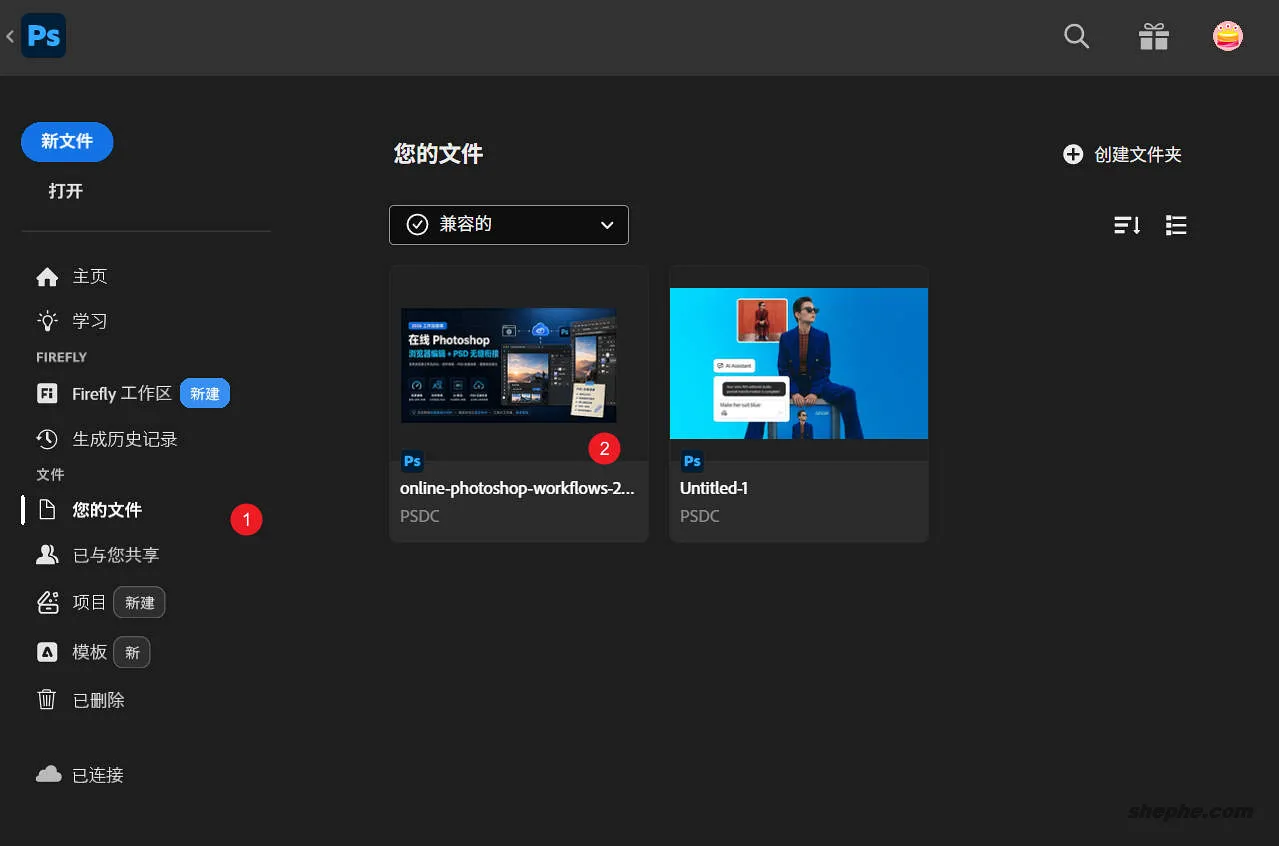The image size is (1279, 846).
Task: Open 已删除 in sidebar
Action: tap(99, 700)
